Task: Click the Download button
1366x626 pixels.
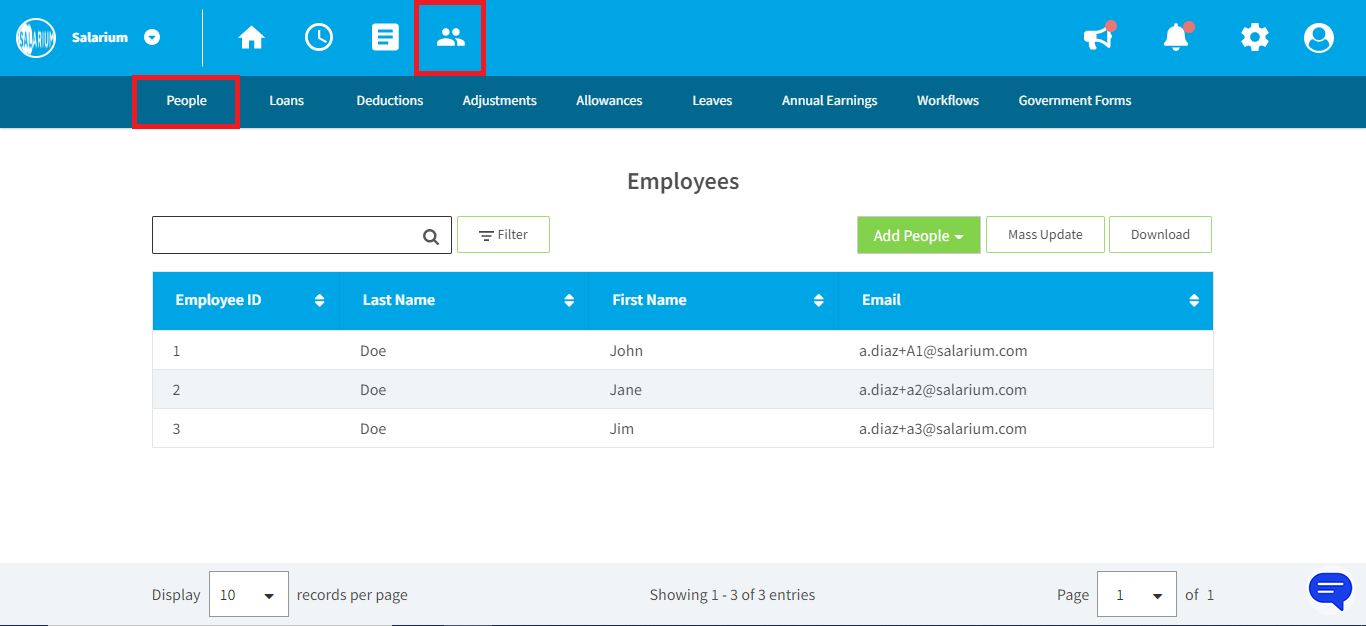Action: 1160,234
